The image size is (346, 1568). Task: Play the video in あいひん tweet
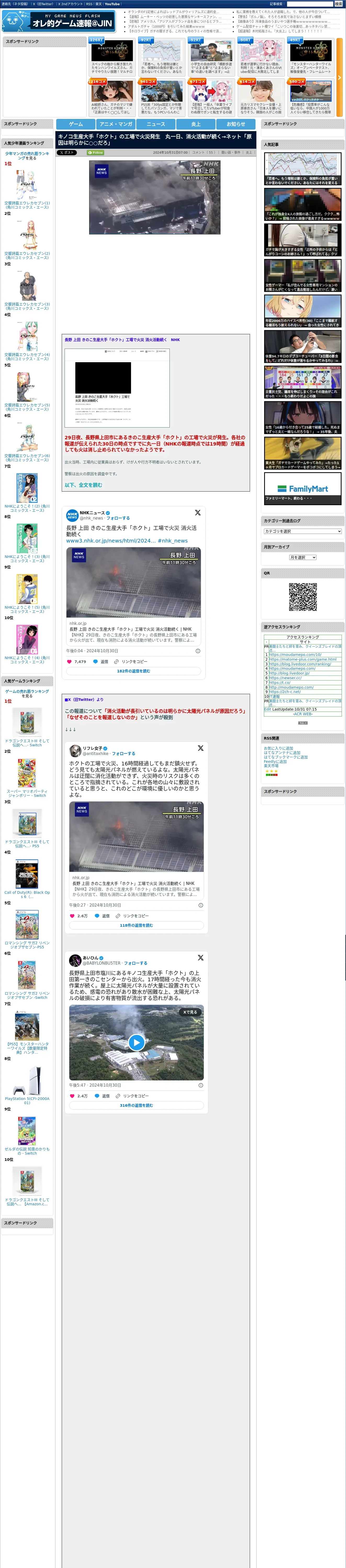pyautogui.click(x=137, y=1043)
